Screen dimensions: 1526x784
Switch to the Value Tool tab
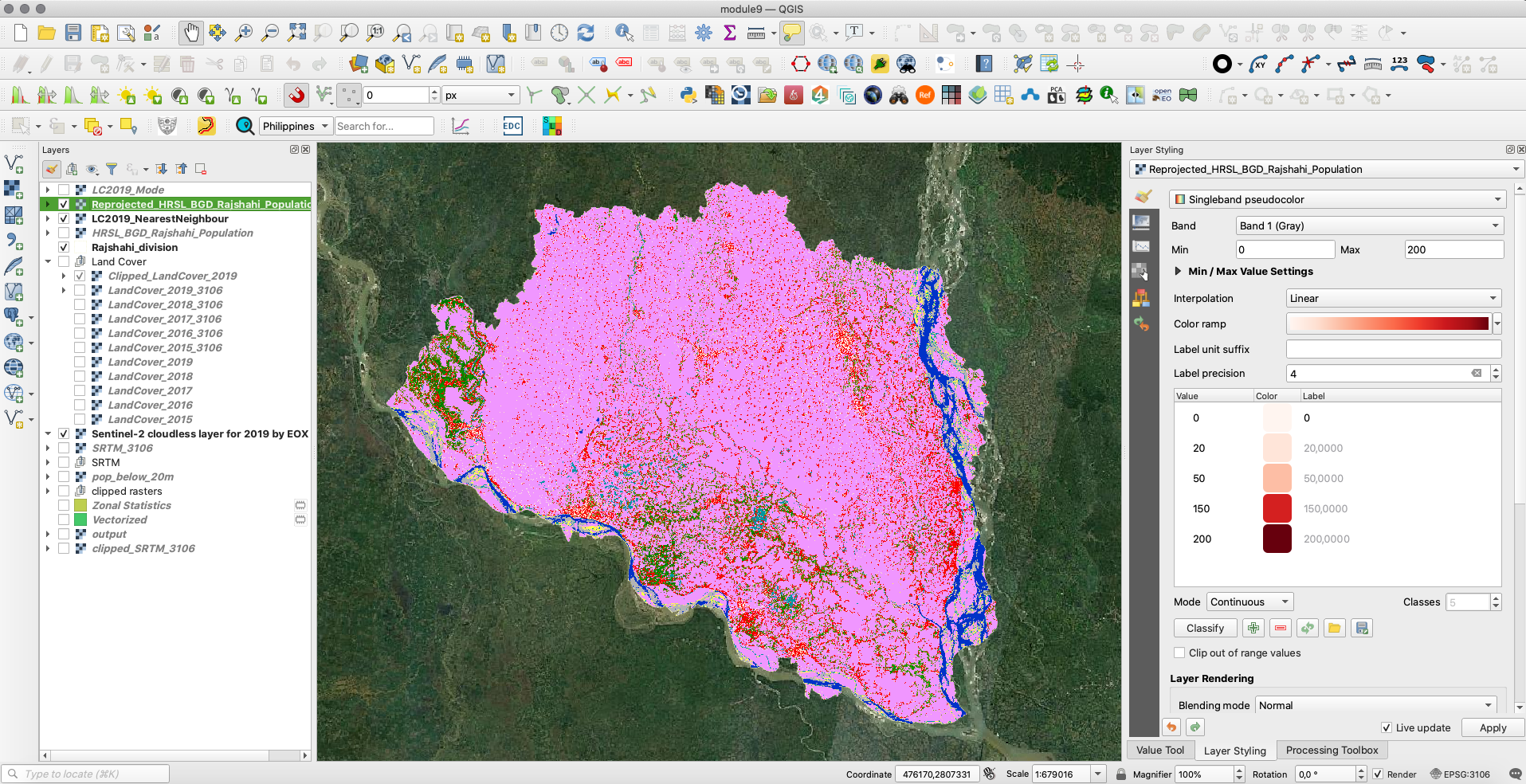[x=1160, y=750]
